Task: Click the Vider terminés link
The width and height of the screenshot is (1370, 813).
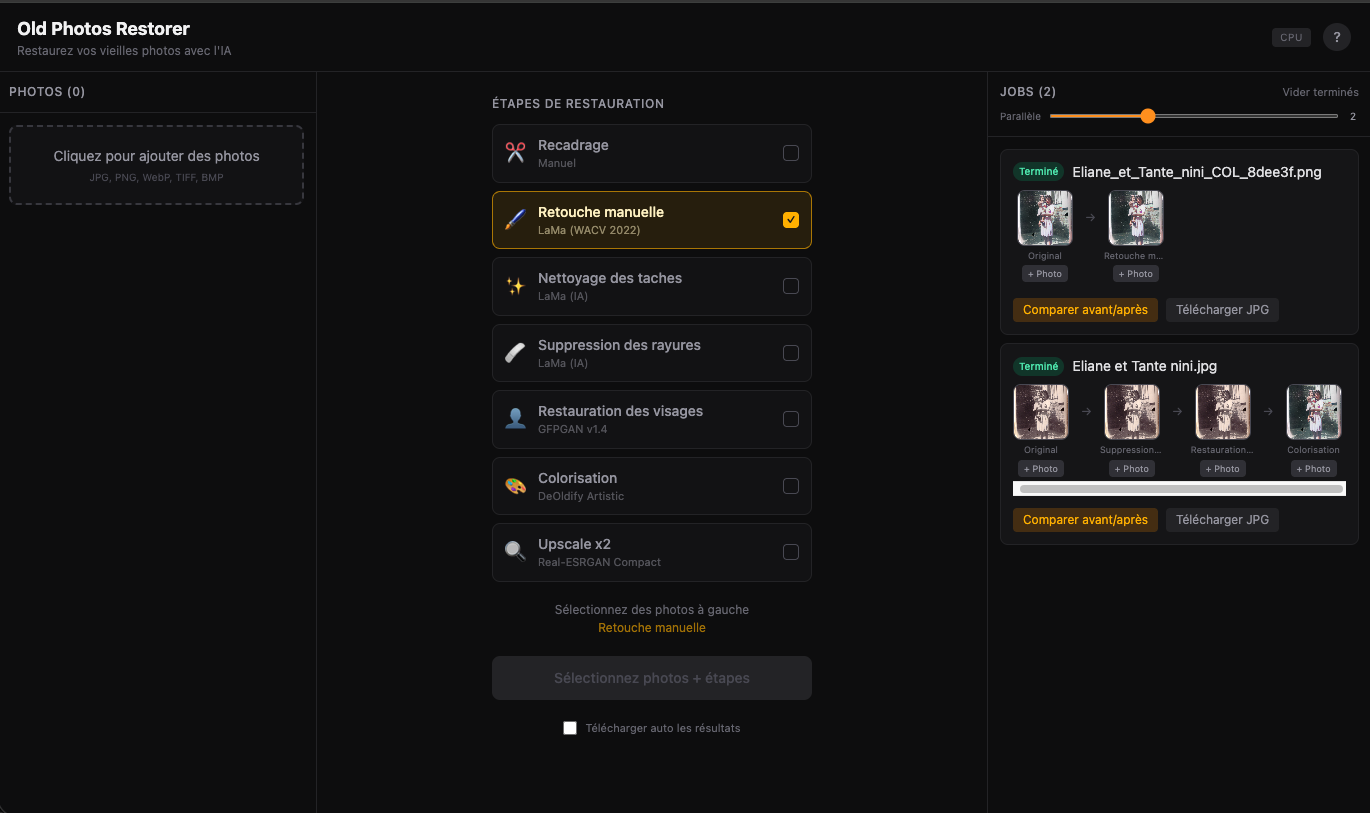Action: 1320,92
